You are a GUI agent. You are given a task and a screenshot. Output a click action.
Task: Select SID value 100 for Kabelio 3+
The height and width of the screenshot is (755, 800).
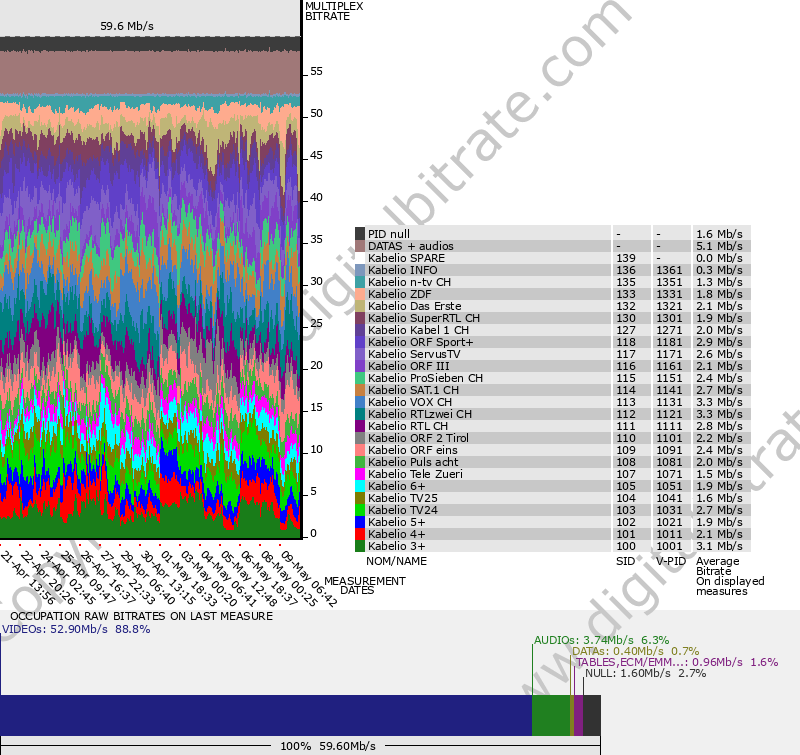tap(626, 546)
